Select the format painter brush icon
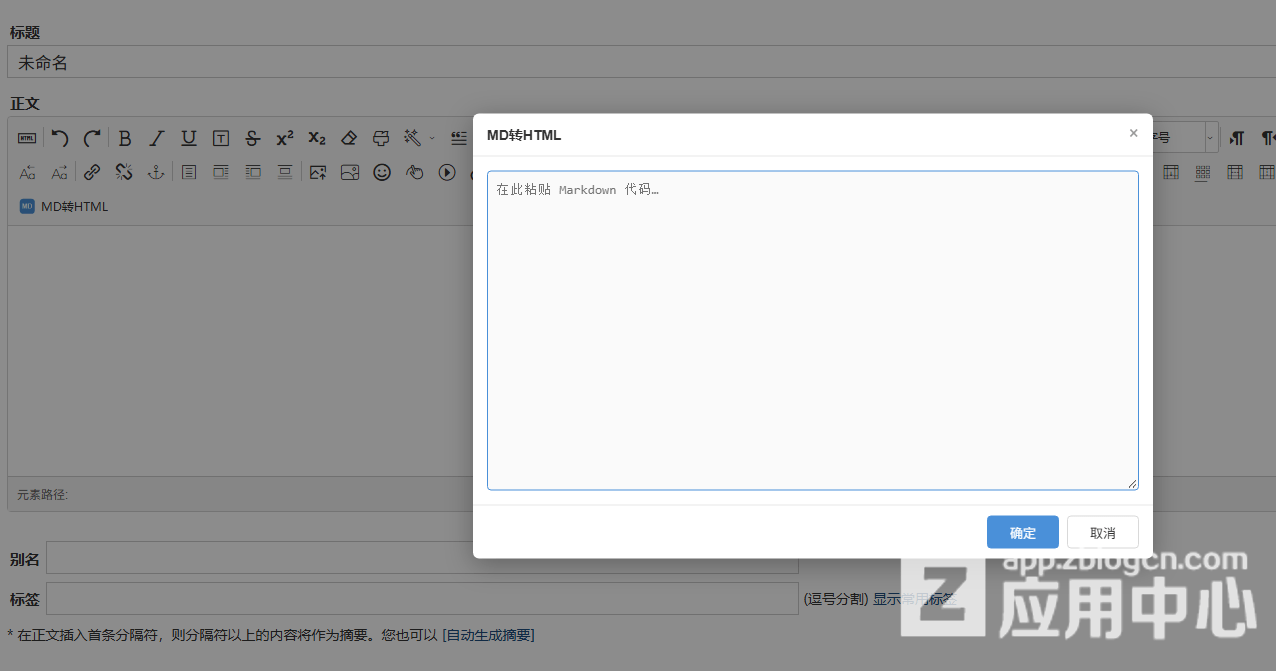This screenshot has width=1276, height=671. (x=381, y=138)
